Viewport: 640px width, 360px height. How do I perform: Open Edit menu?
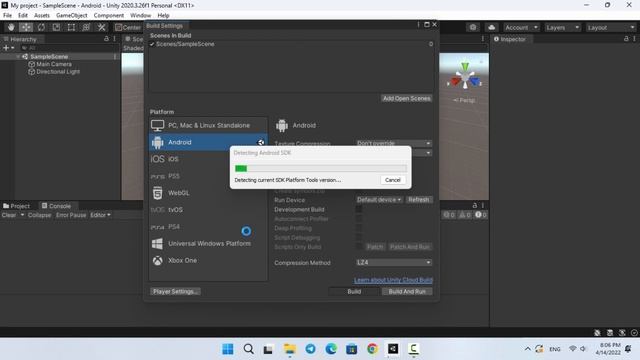pyautogui.click(x=23, y=16)
